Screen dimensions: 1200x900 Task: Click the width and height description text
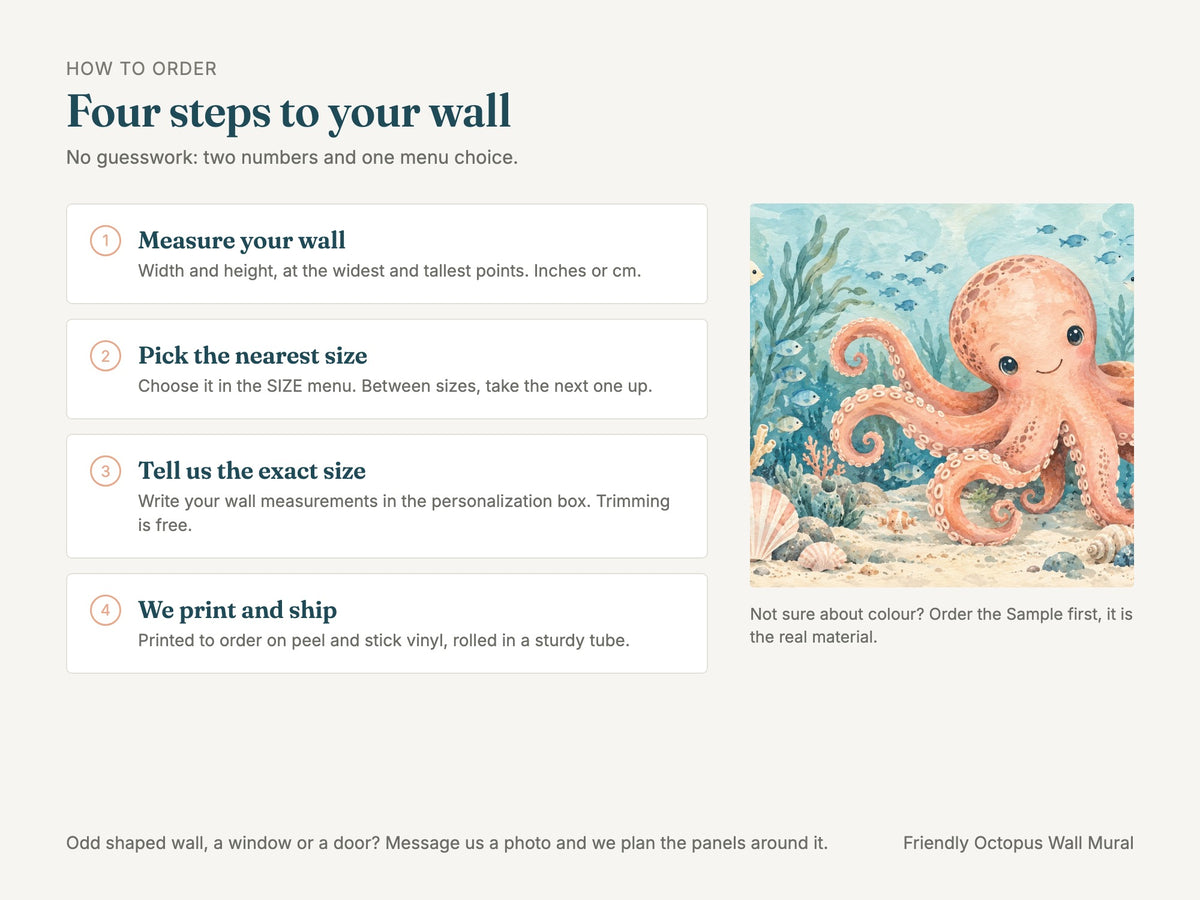coord(389,271)
